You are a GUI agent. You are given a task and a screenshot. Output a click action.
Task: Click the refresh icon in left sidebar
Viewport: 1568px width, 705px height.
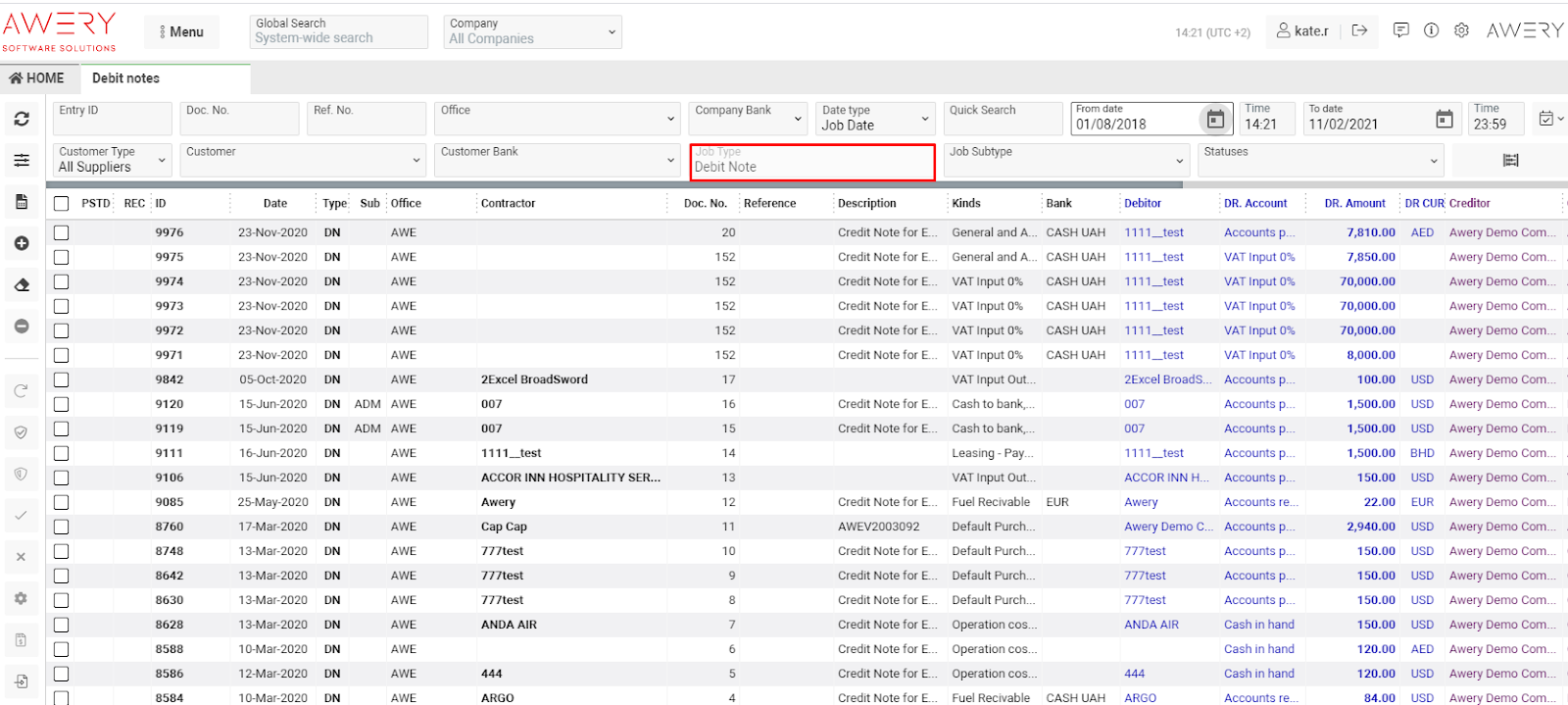point(22,119)
